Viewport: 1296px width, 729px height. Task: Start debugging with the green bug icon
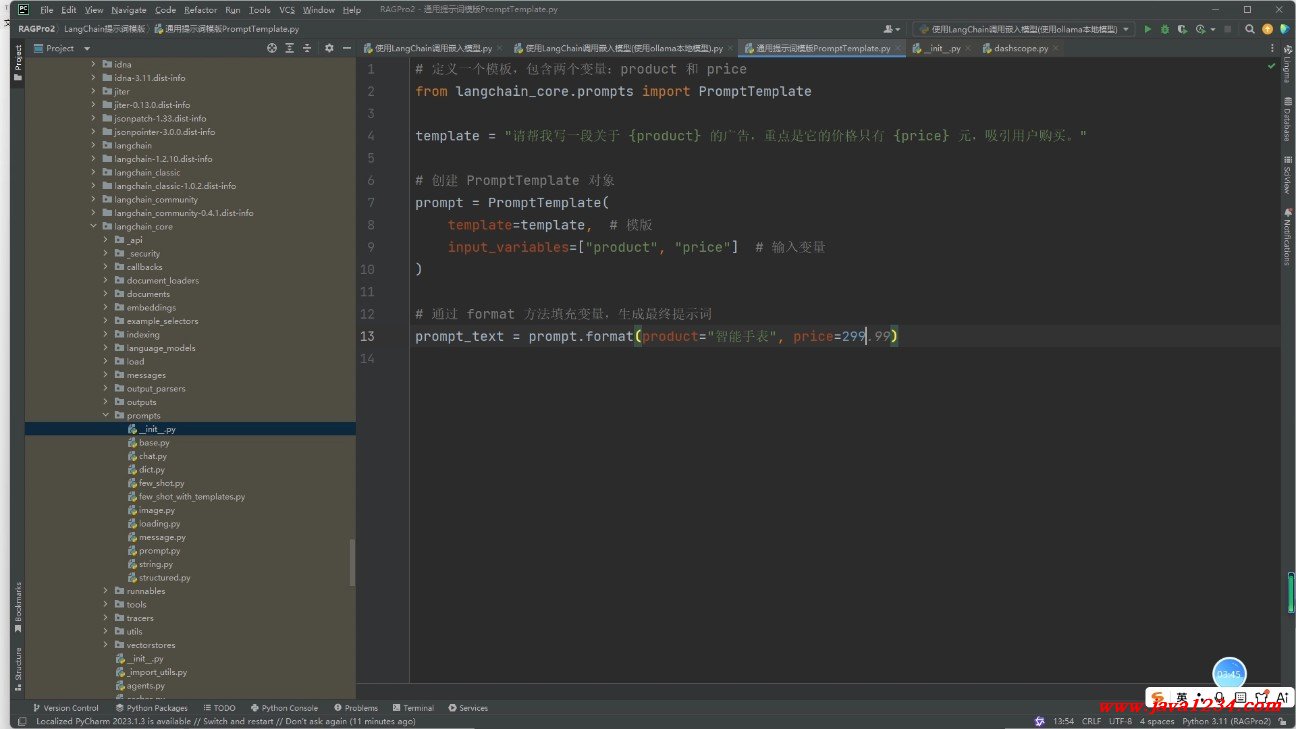point(1164,29)
